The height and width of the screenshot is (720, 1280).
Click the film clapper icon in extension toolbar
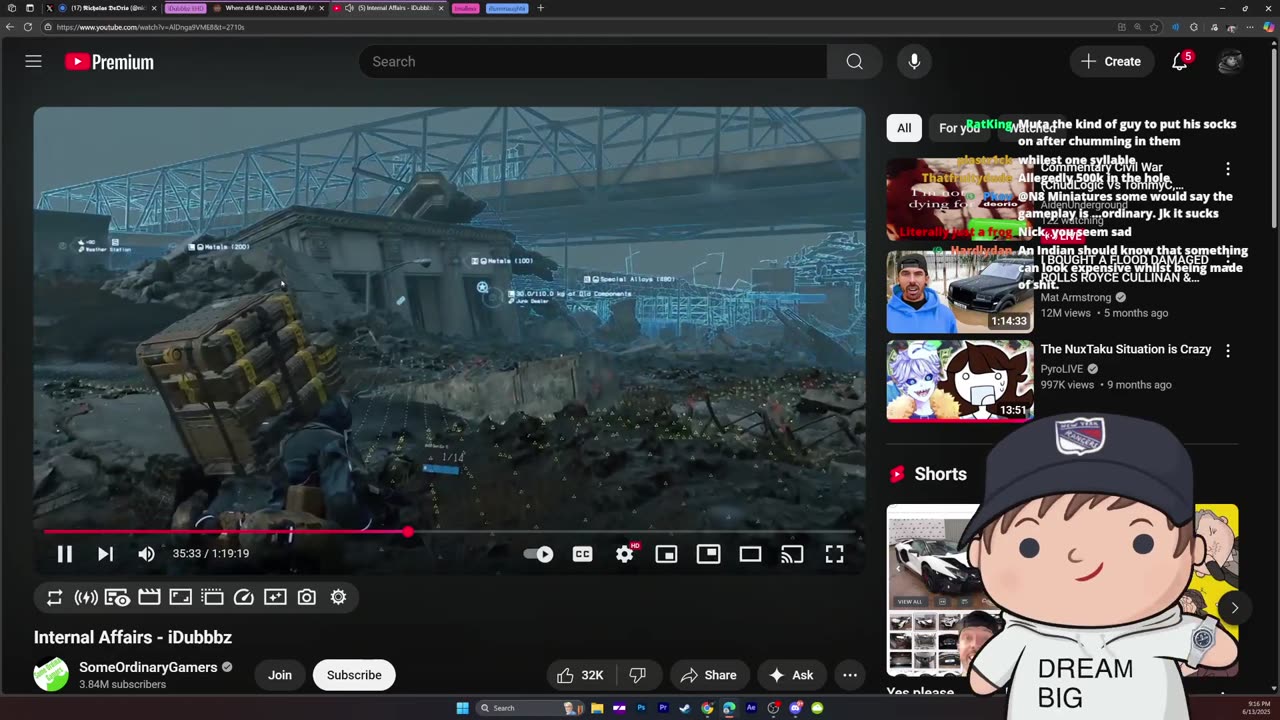pos(149,597)
